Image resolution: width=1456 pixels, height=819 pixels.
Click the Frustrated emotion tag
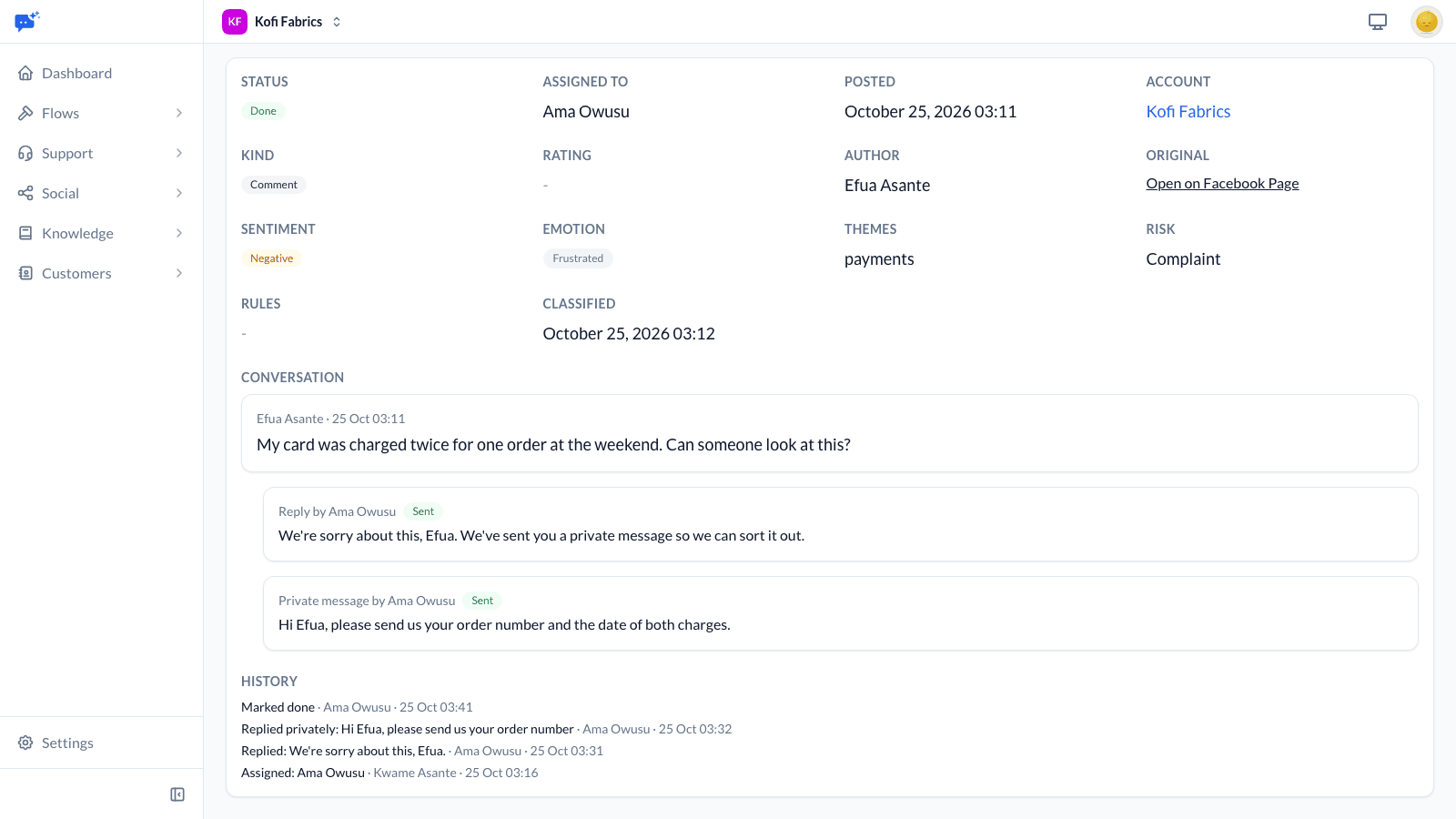578,258
